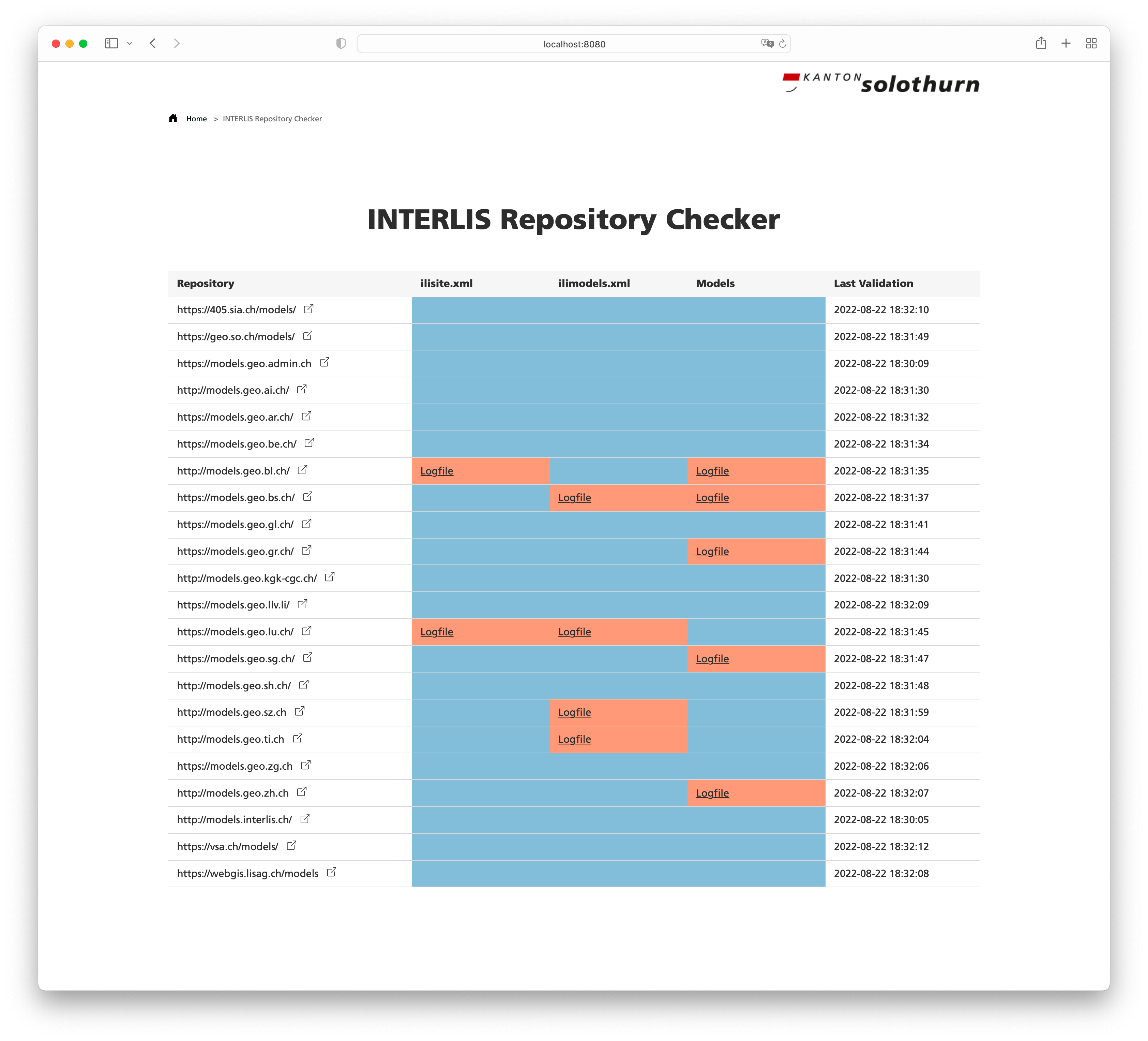Open external link icon for vsa.ch models
The image size is (1148, 1041).
(x=291, y=845)
